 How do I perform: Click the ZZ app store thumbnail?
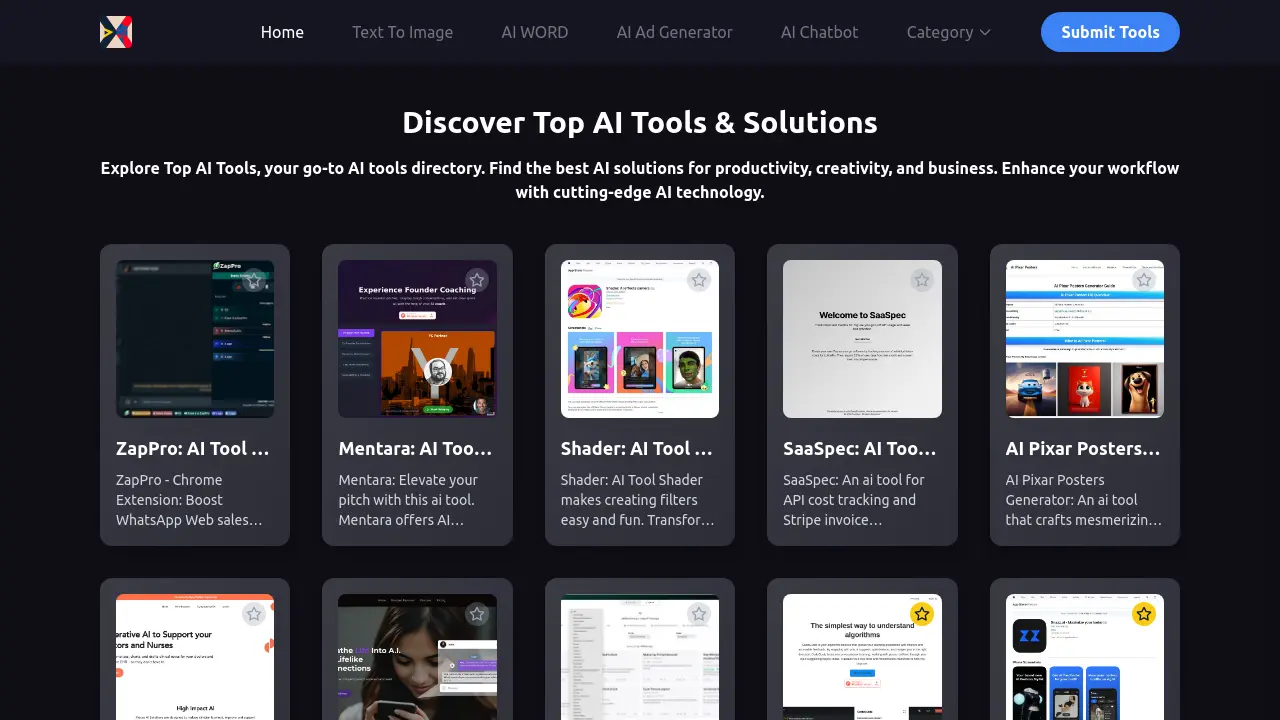[x=1085, y=657]
